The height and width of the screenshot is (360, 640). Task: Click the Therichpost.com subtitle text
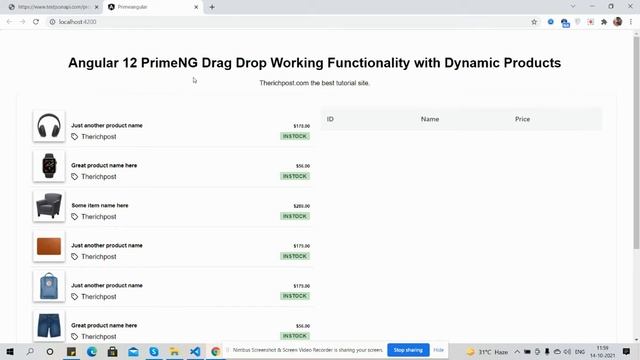coord(314,83)
